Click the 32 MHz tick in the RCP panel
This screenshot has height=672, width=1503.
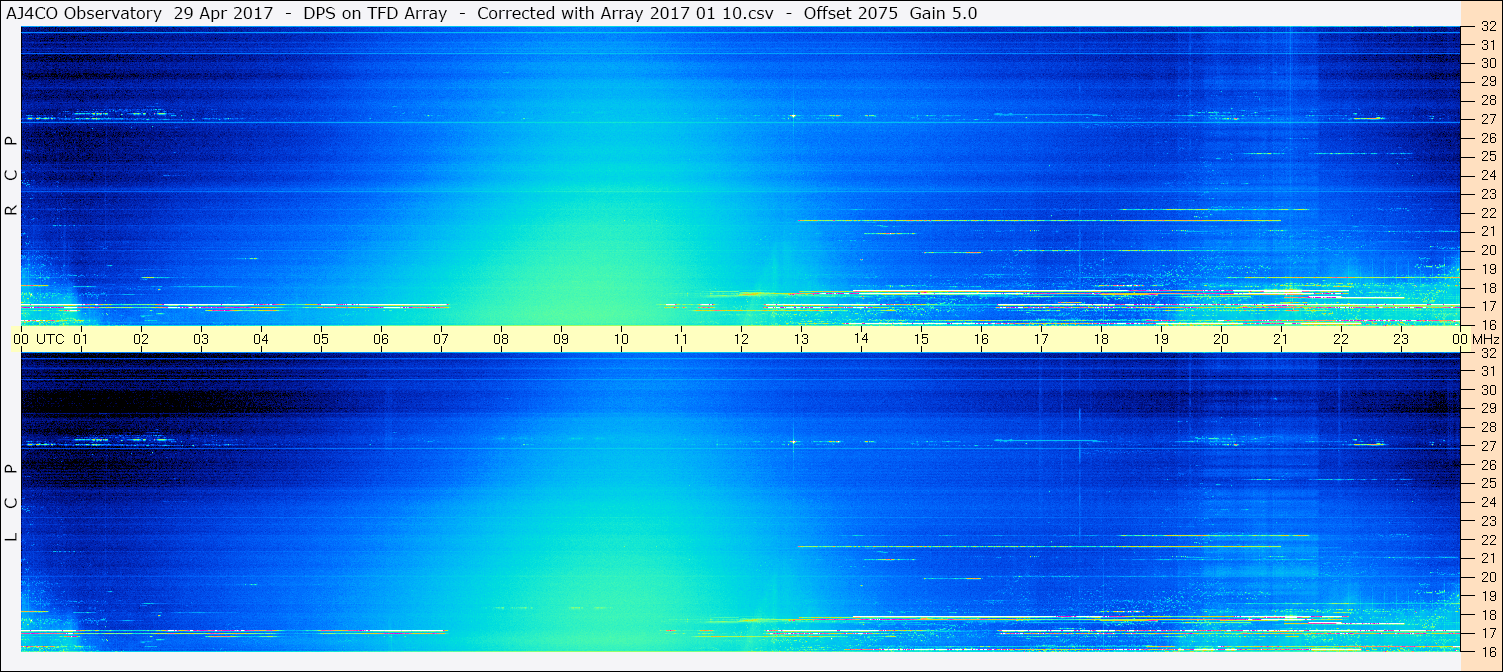coord(1487,27)
